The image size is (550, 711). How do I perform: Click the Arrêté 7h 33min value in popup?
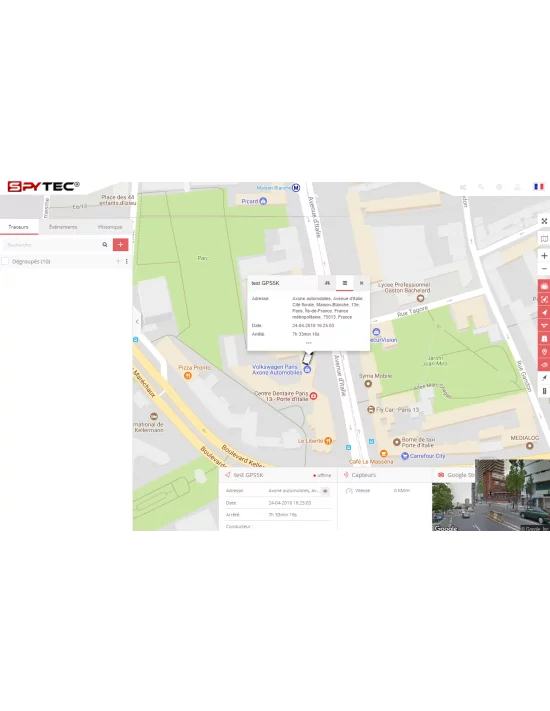306,334
